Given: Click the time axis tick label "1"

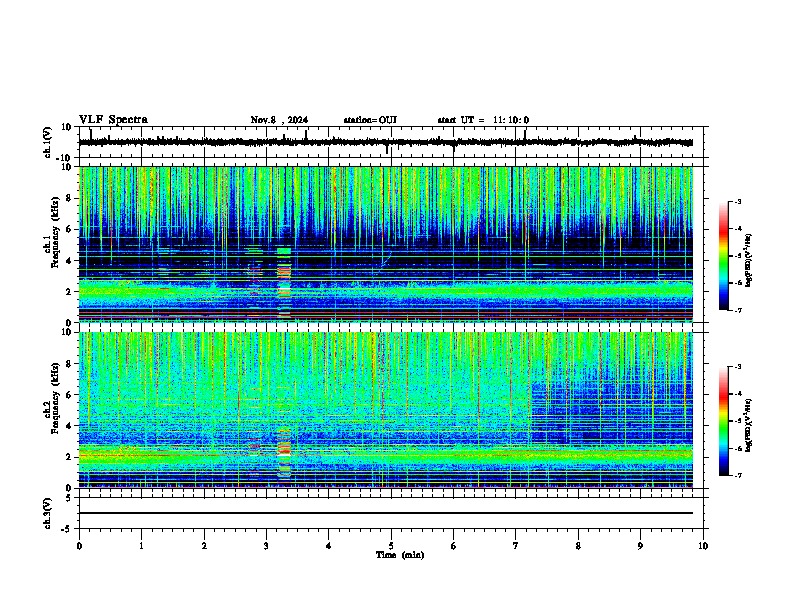Looking at the screenshot, I should tap(141, 546).
